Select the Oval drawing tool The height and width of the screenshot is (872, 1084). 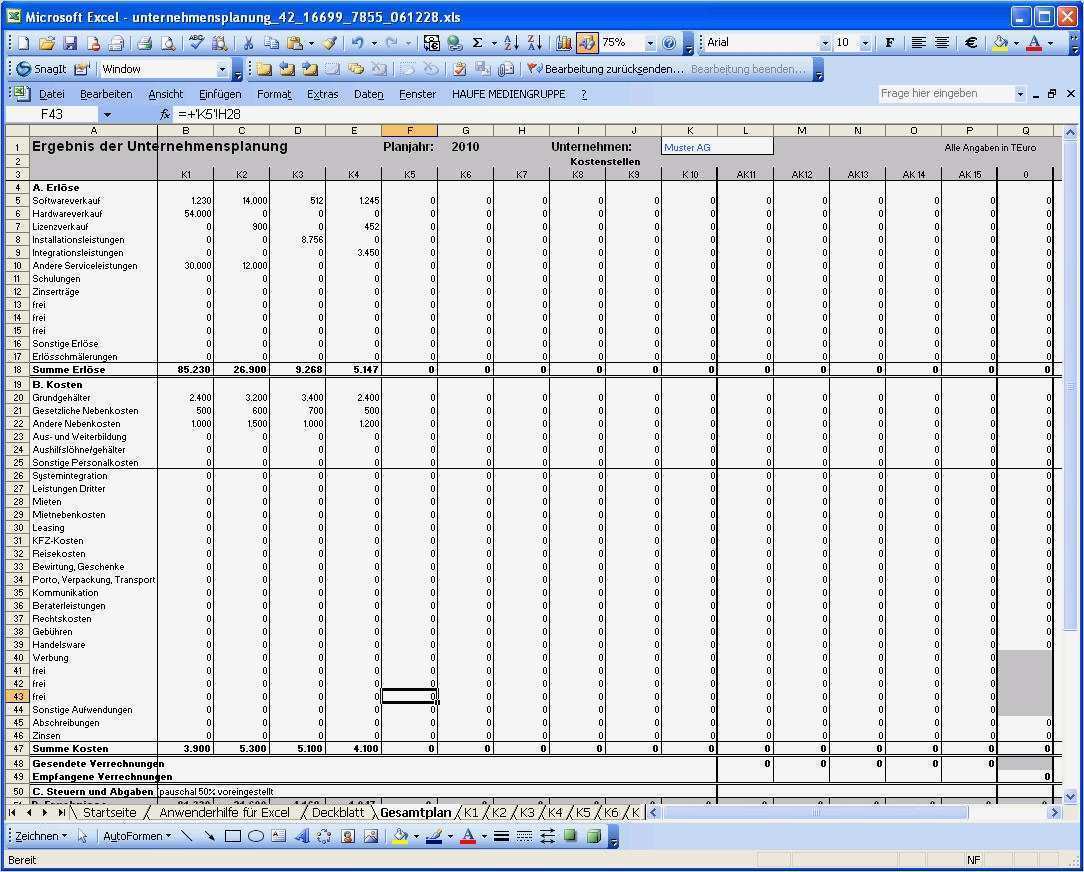pos(256,836)
